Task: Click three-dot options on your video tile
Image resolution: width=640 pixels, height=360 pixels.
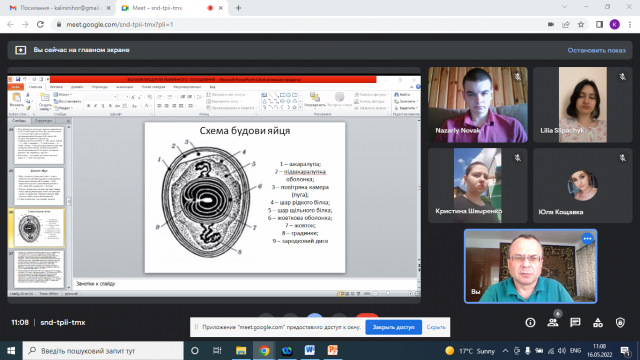Action: pos(587,238)
